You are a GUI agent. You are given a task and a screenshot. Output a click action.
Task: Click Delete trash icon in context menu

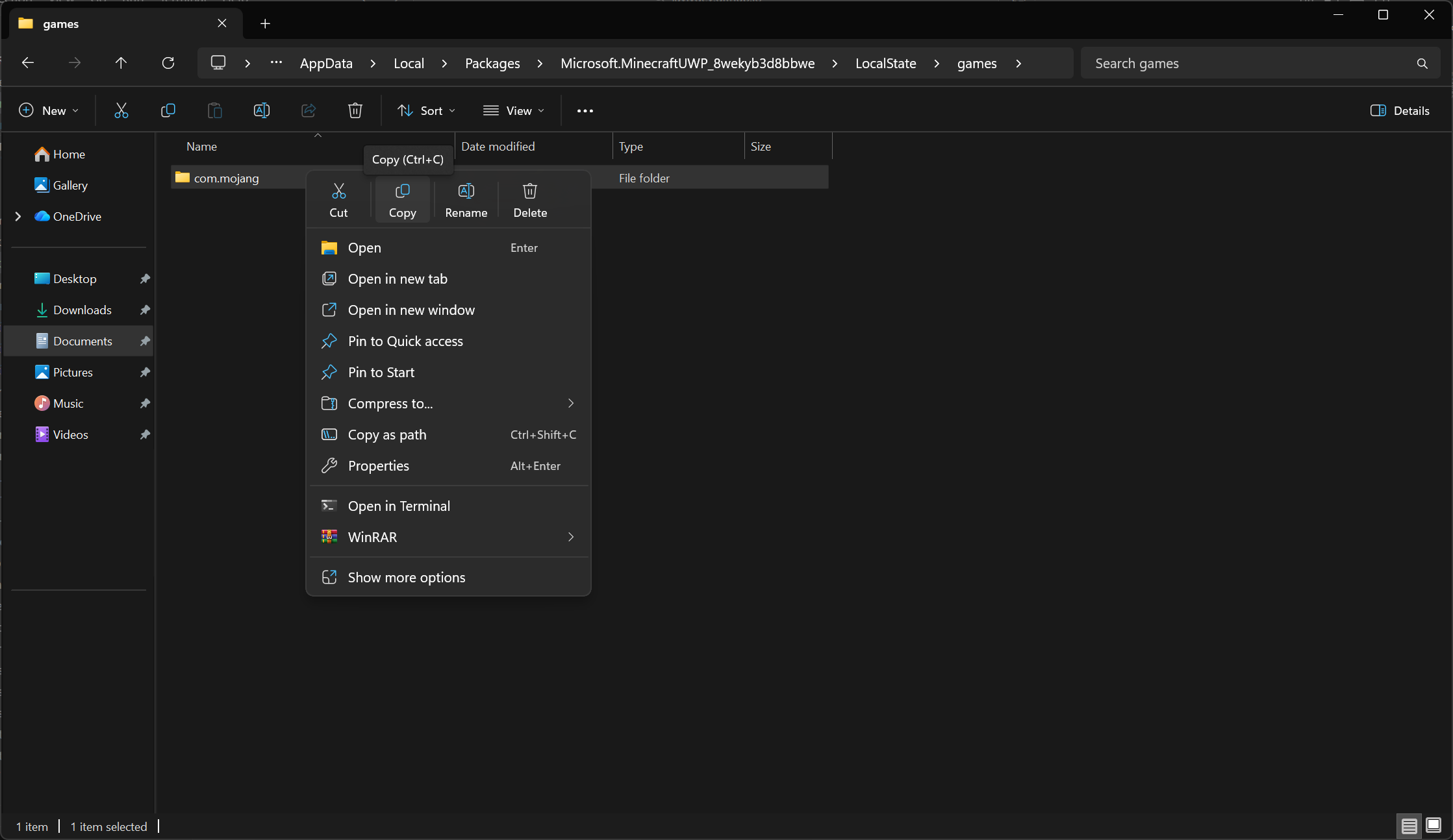click(x=530, y=199)
